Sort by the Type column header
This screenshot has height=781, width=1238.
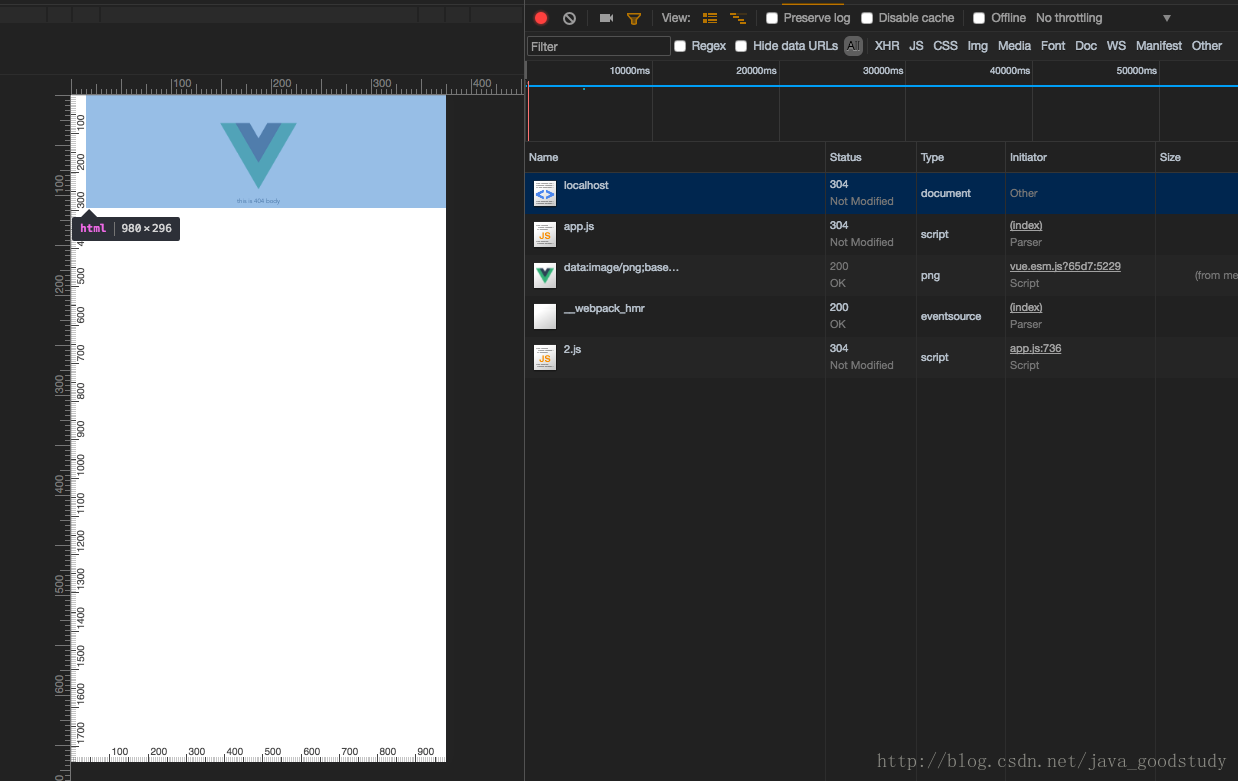tap(961, 157)
